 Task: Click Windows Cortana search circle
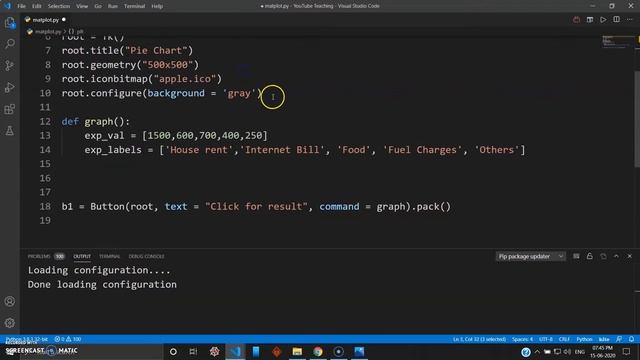pos(173,351)
